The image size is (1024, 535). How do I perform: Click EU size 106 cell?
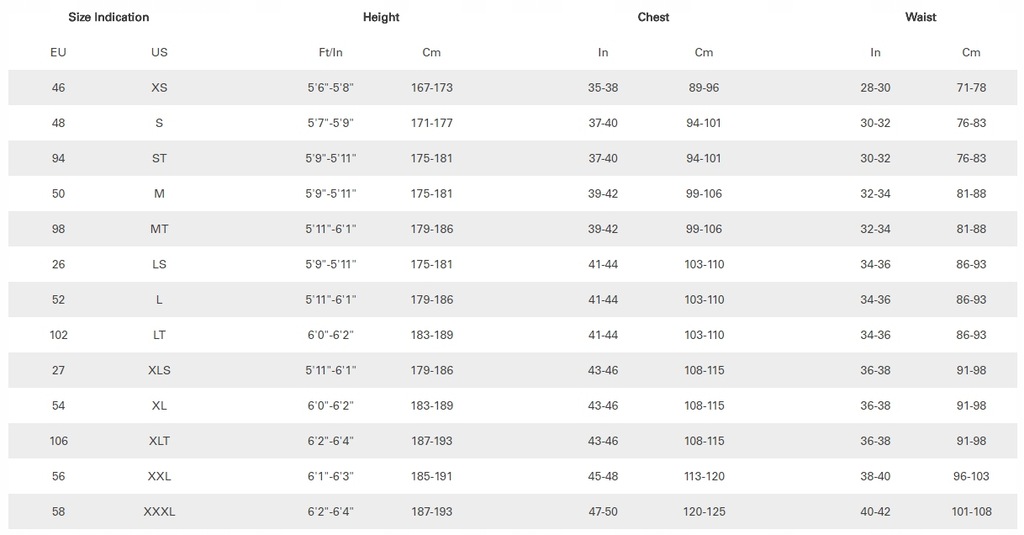click(58, 440)
